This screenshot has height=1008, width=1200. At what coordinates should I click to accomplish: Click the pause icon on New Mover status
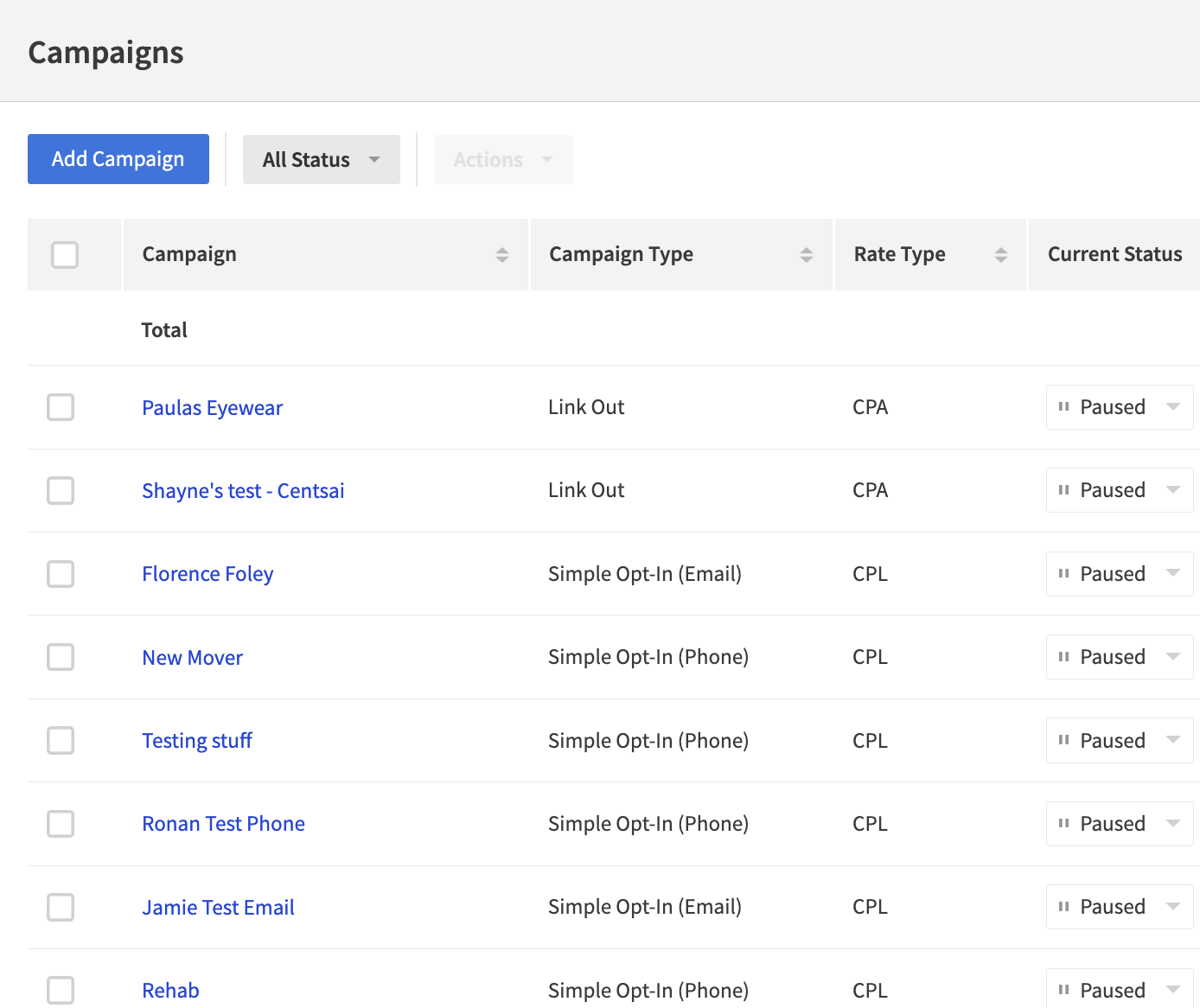1064,656
